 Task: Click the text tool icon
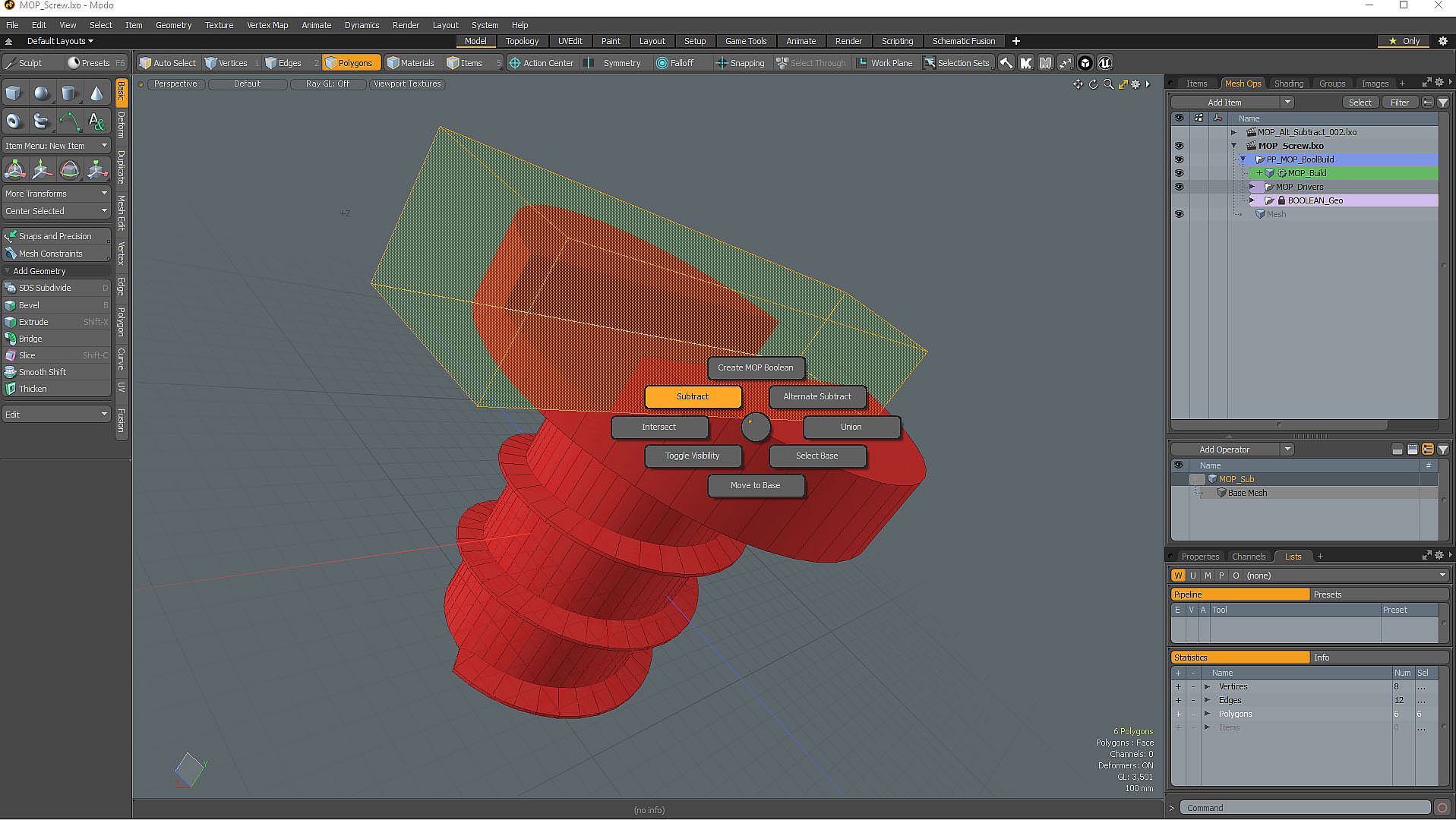(x=96, y=121)
